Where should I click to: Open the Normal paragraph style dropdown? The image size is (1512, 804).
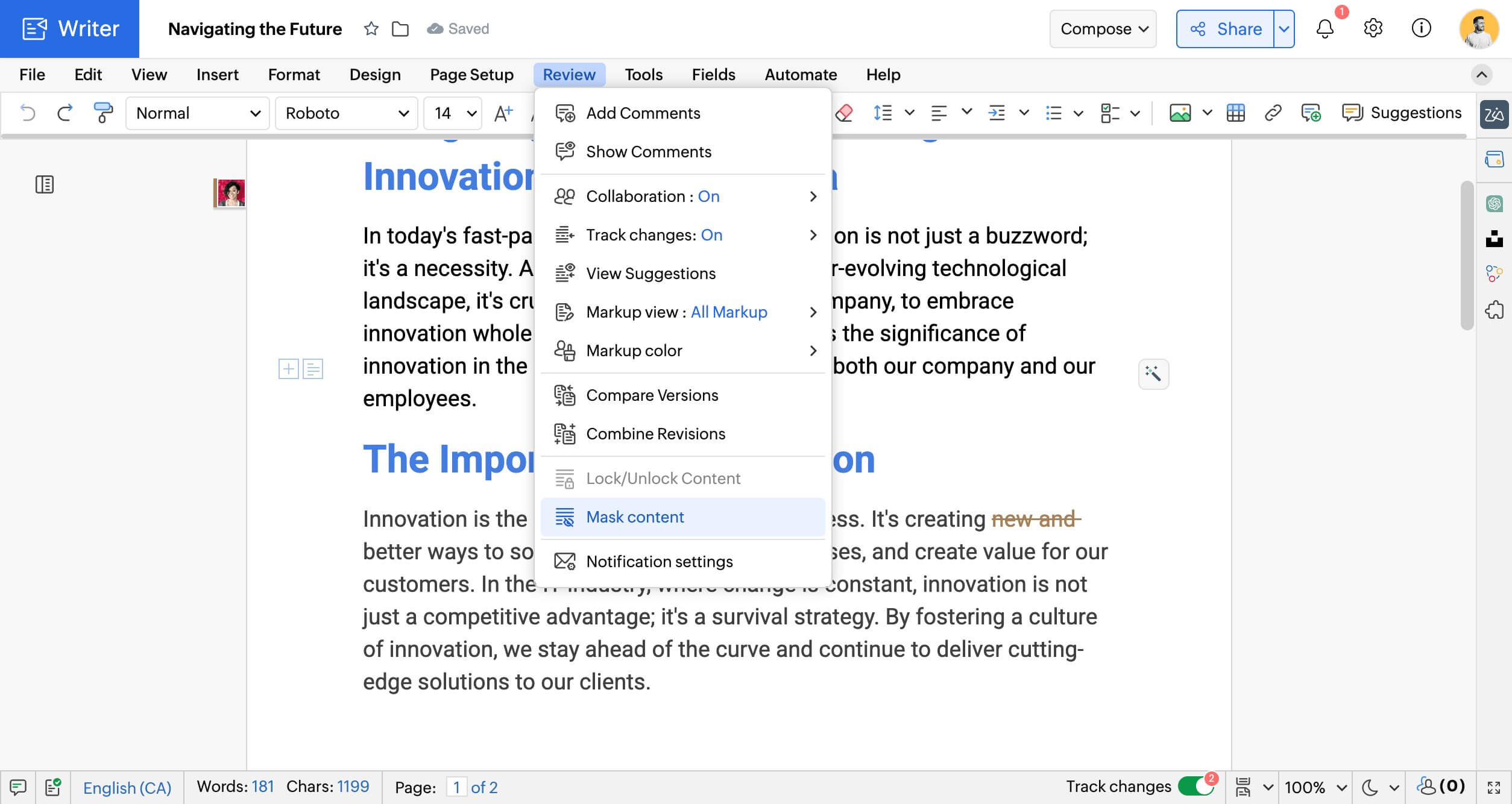tap(197, 113)
